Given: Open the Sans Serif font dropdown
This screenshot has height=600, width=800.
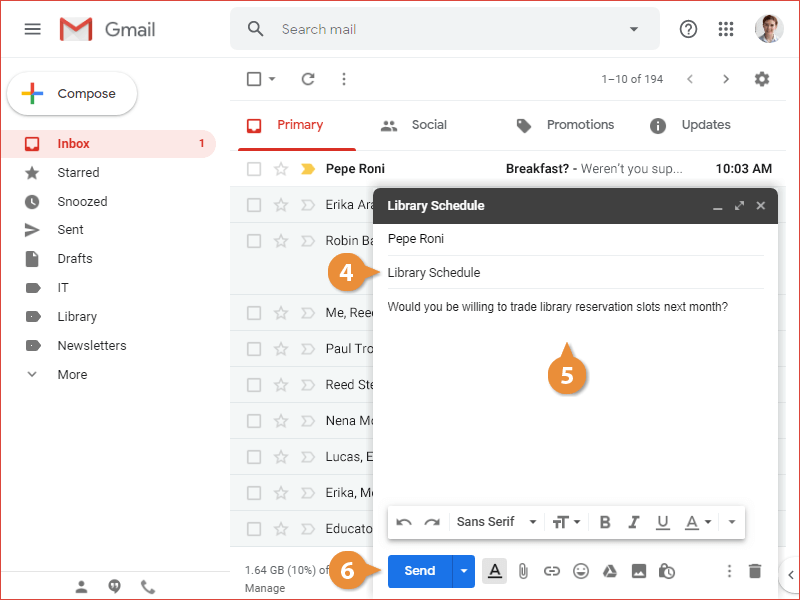Looking at the screenshot, I should pos(496,522).
